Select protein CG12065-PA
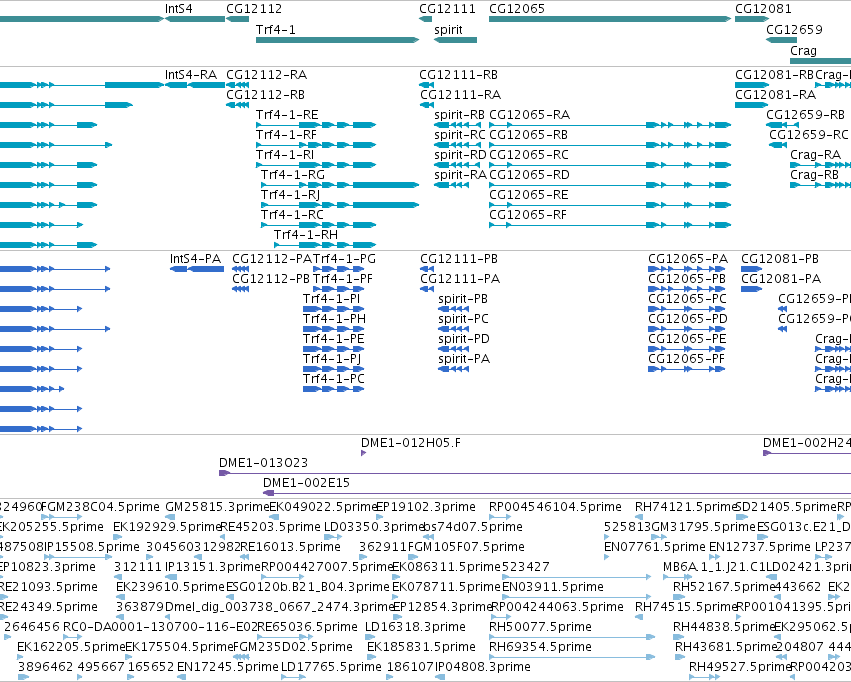 click(x=687, y=269)
